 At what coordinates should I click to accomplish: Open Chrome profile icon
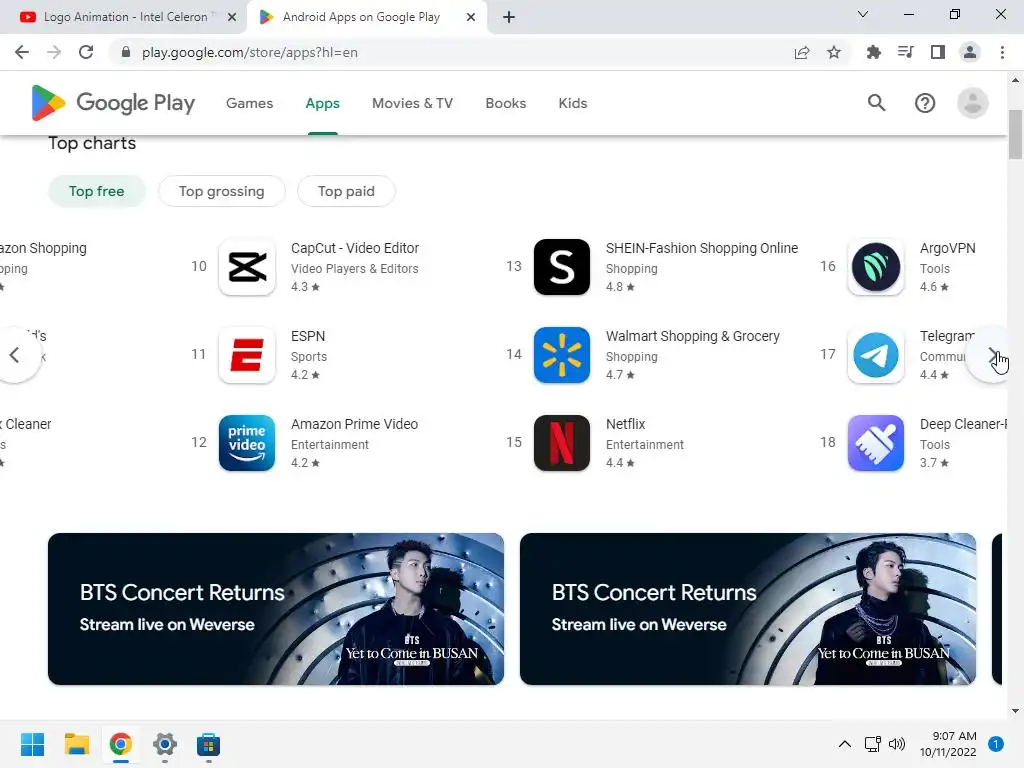click(970, 52)
